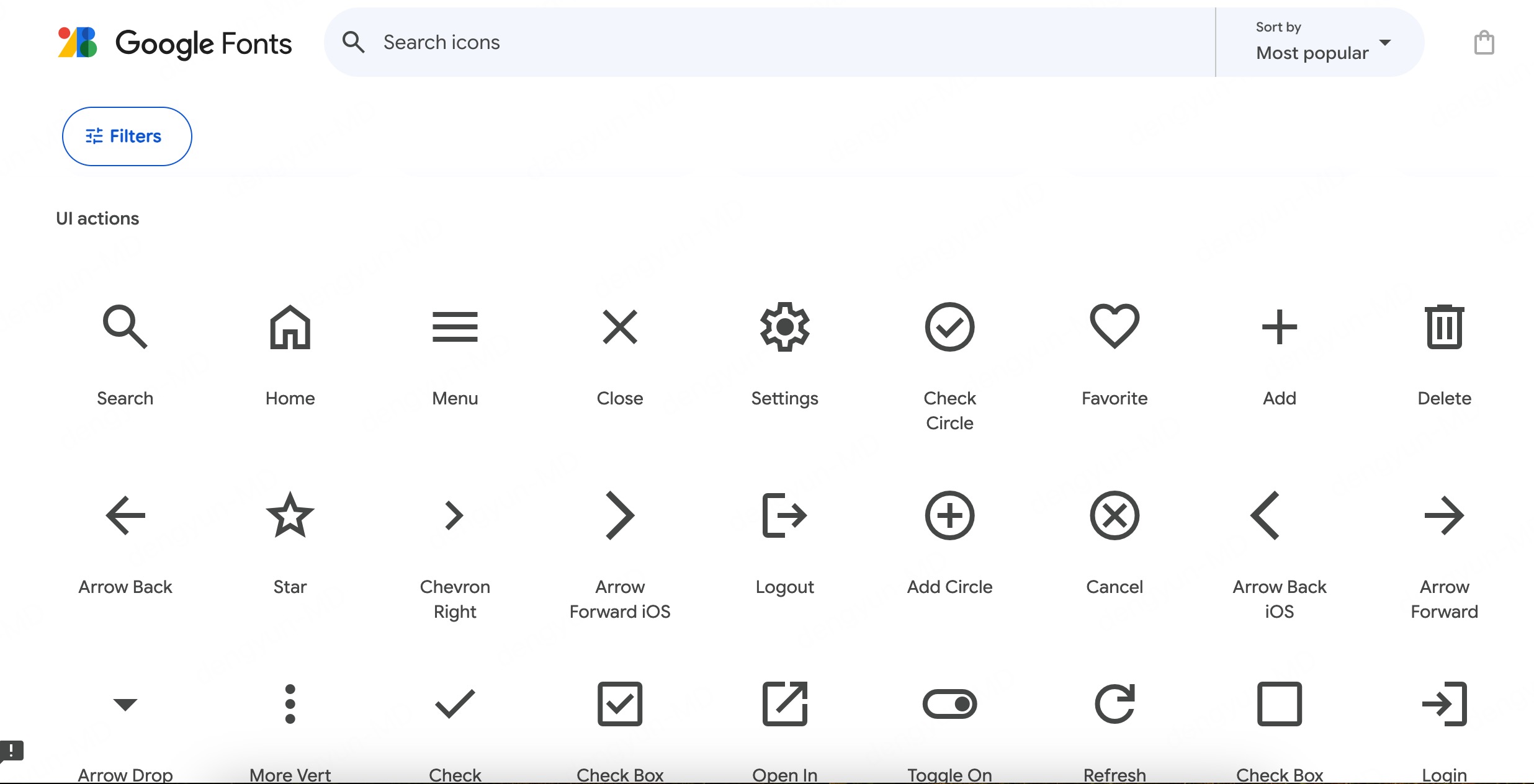Image resolution: width=1534 pixels, height=784 pixels.
Task: Click the "Settings" icon label text
Action: point(785,398)
